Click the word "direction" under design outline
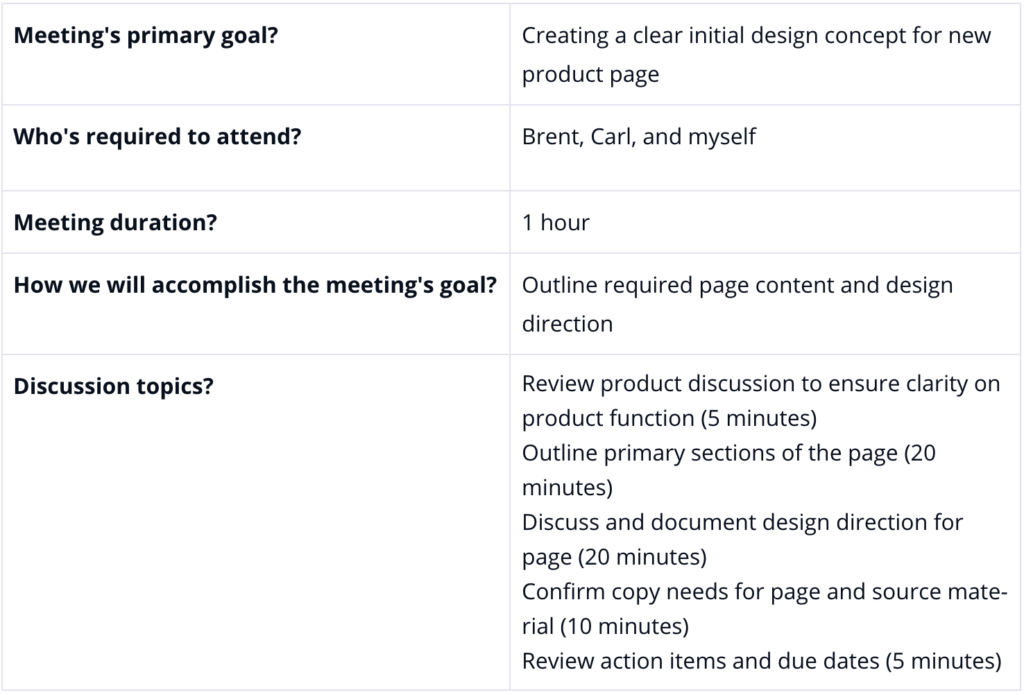 pos(568,324)
